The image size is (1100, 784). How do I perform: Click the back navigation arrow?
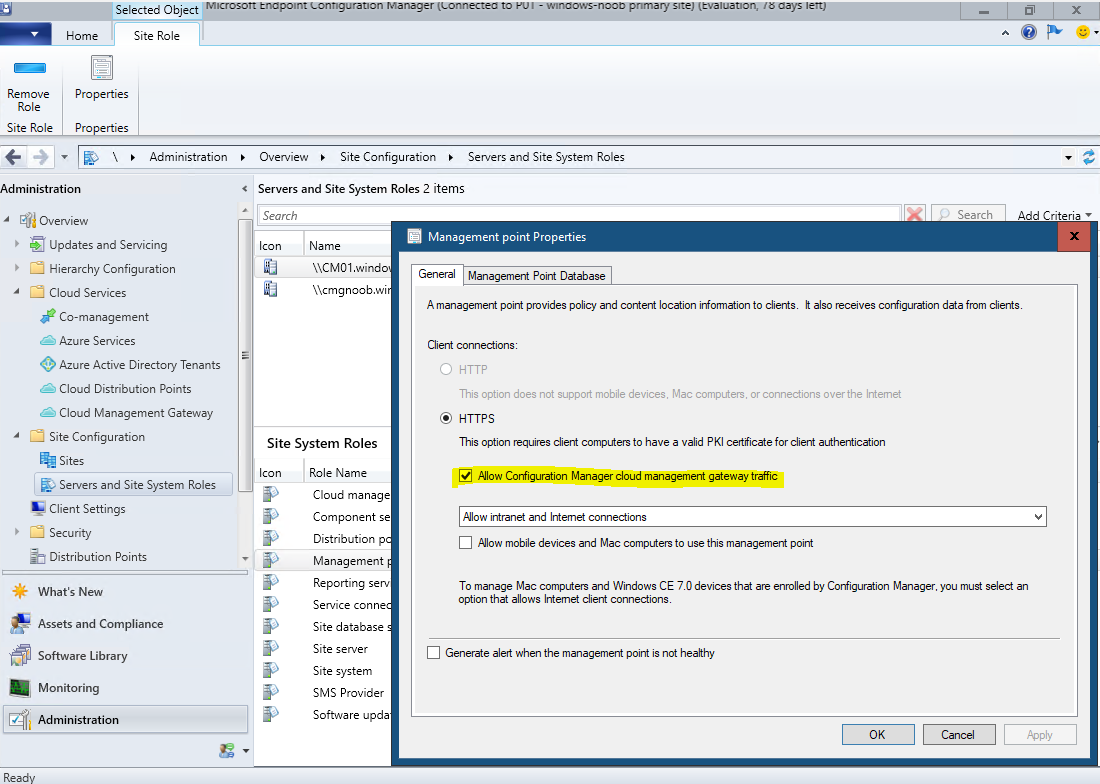pyautogui.click(x=13, y=157)
